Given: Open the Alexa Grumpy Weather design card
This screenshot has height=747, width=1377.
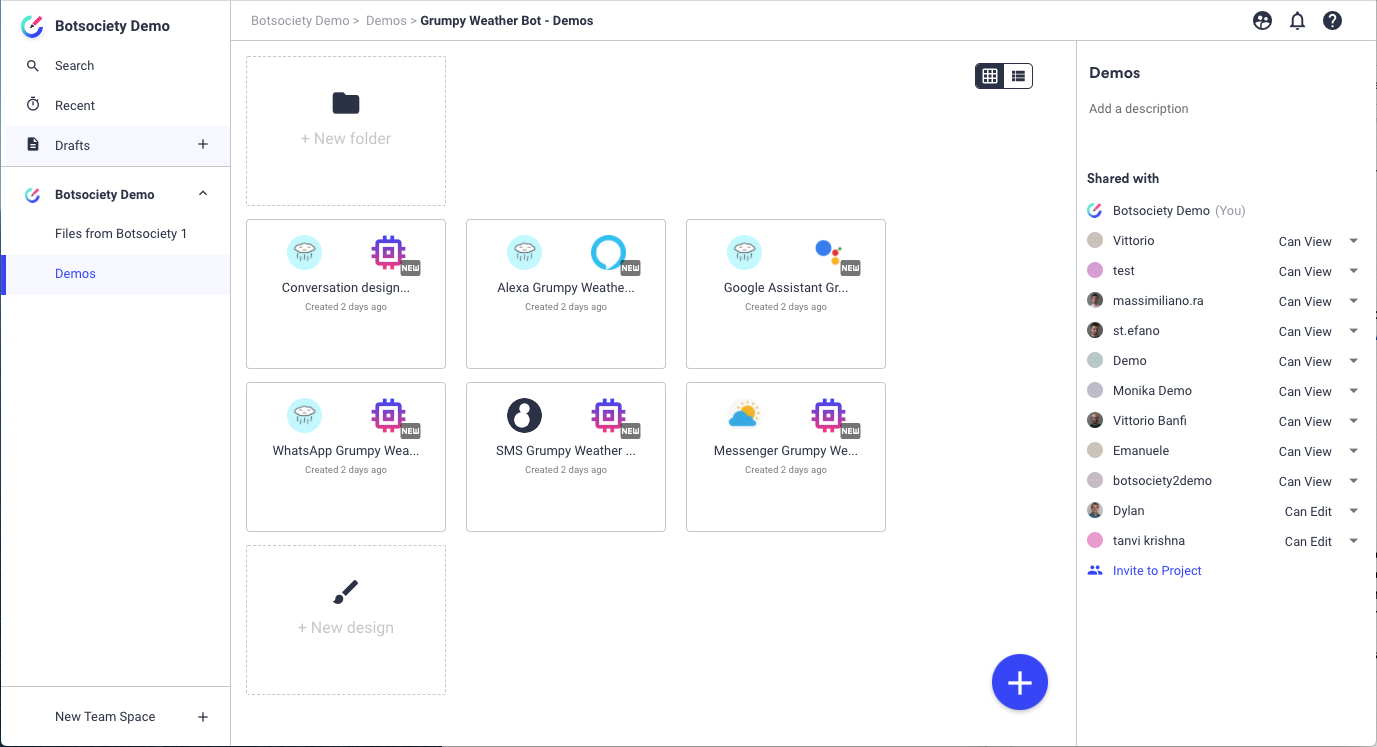Looking at the screenshot, I should (566, 294).
